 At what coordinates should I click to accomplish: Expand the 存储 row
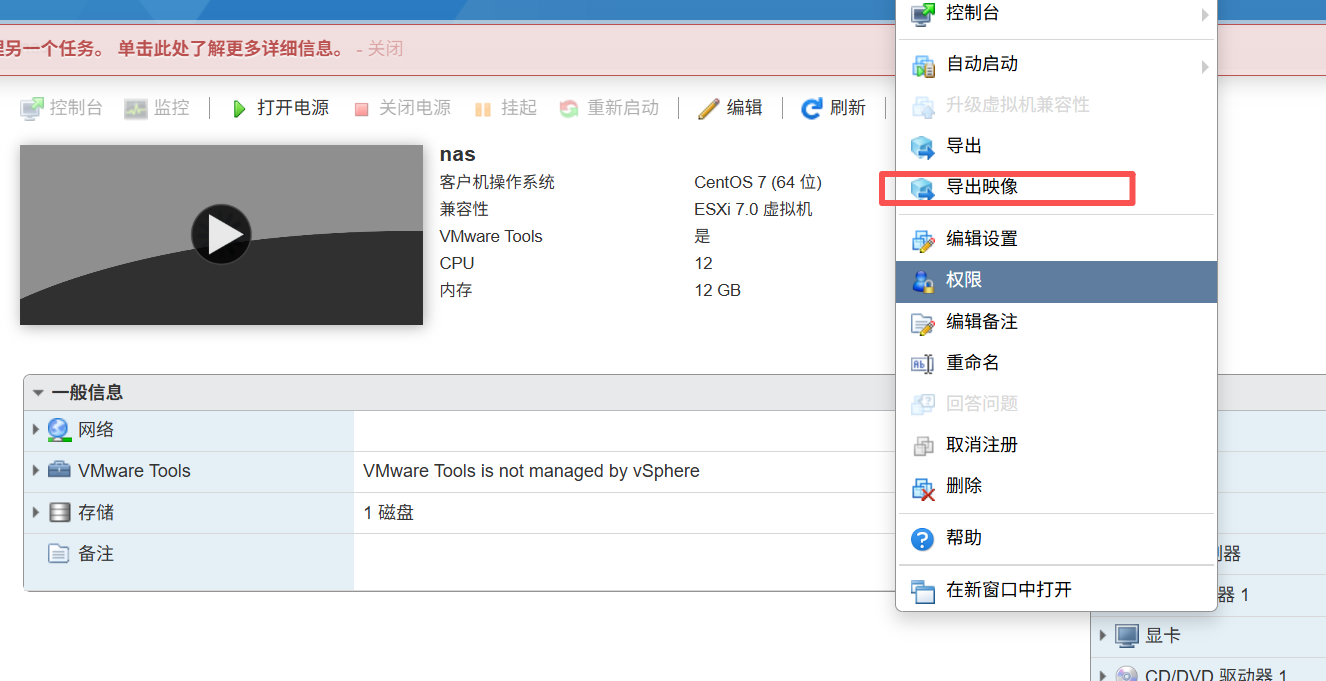click(x=36, y=512)
